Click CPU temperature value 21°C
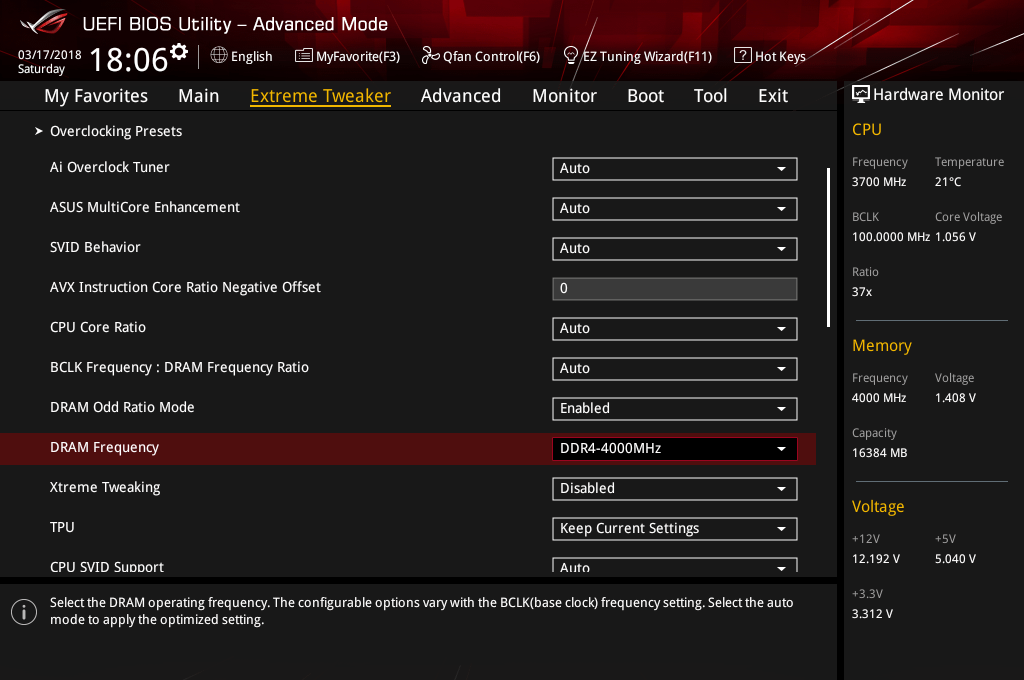The image size is (1024, 680). pos(948,182)
